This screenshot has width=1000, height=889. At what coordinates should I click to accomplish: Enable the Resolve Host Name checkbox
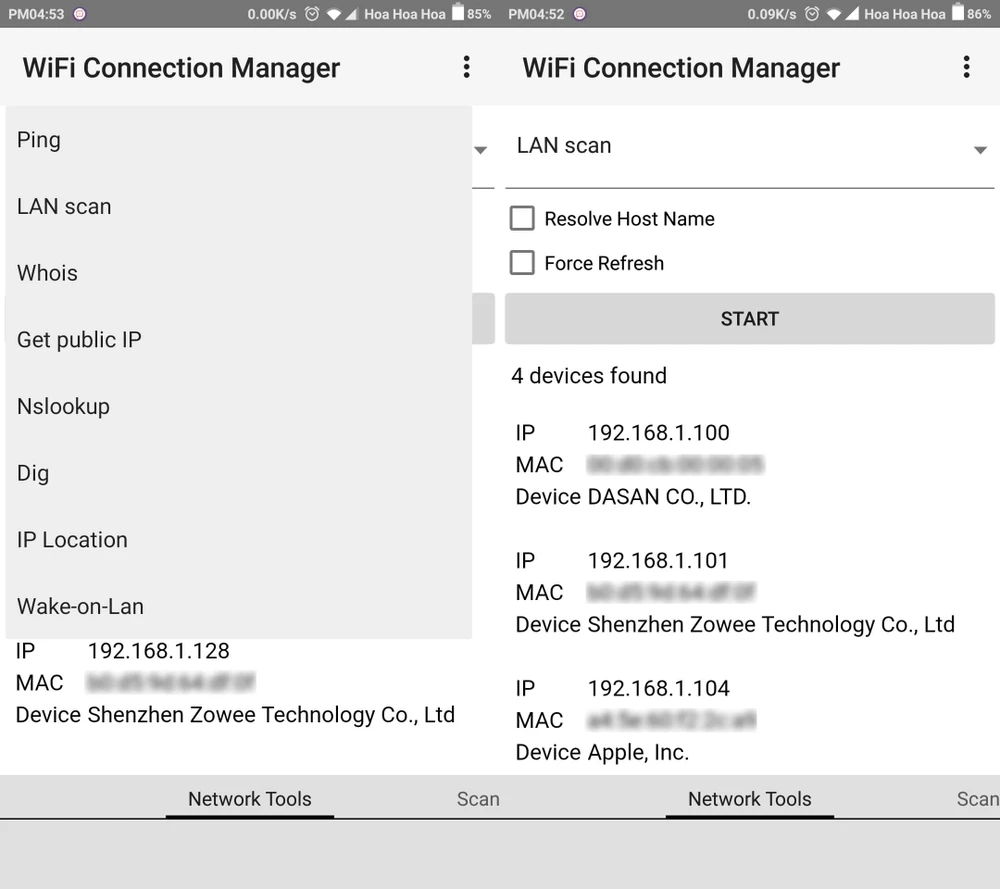(x=521, y=218)
